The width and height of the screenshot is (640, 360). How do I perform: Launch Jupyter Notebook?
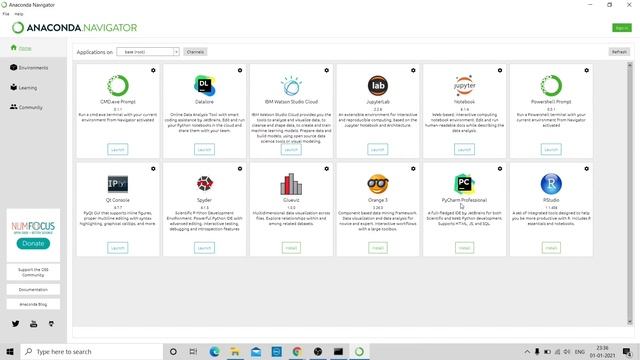click(x=464, y=149)
